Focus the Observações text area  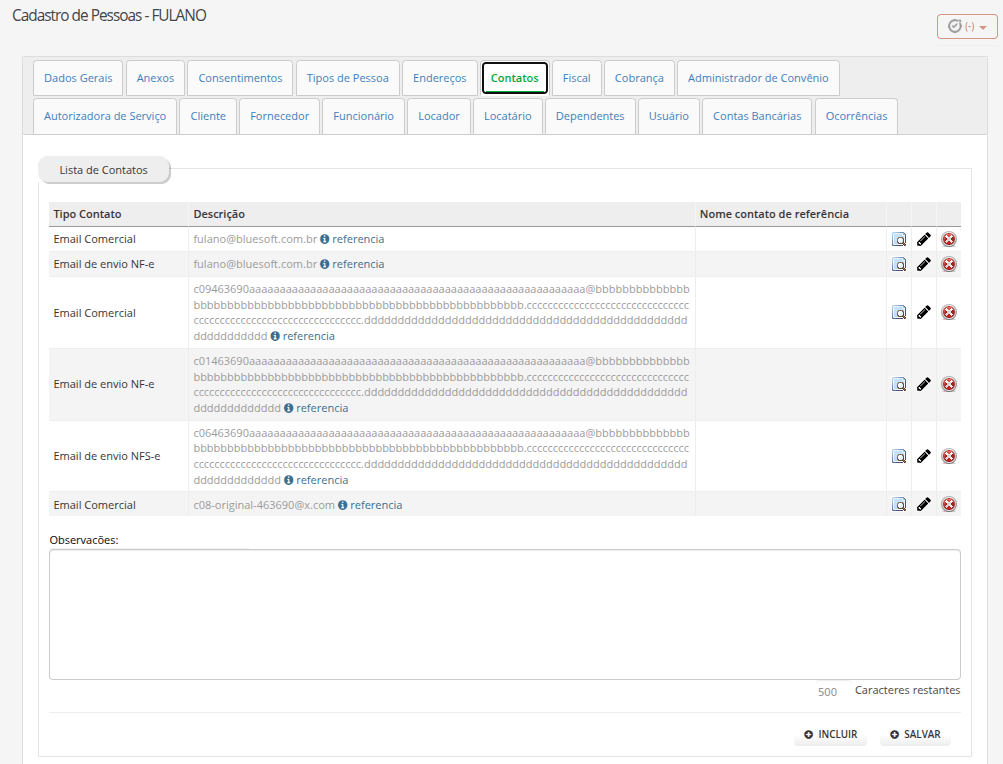click(x=505, y=614)
